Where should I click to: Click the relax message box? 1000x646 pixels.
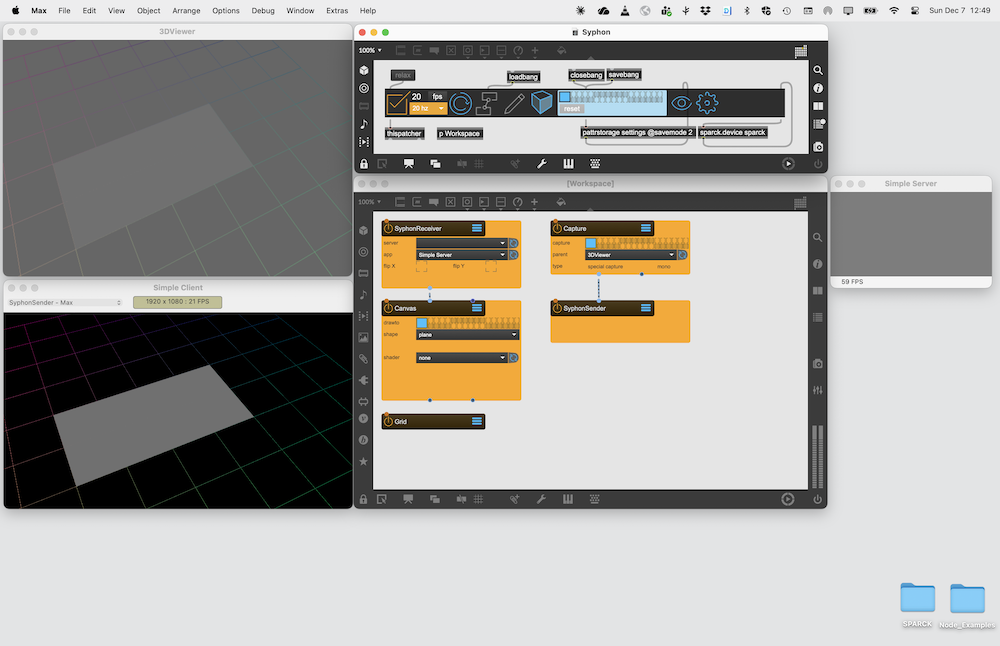pyautogui.click(x=402, y=75)
